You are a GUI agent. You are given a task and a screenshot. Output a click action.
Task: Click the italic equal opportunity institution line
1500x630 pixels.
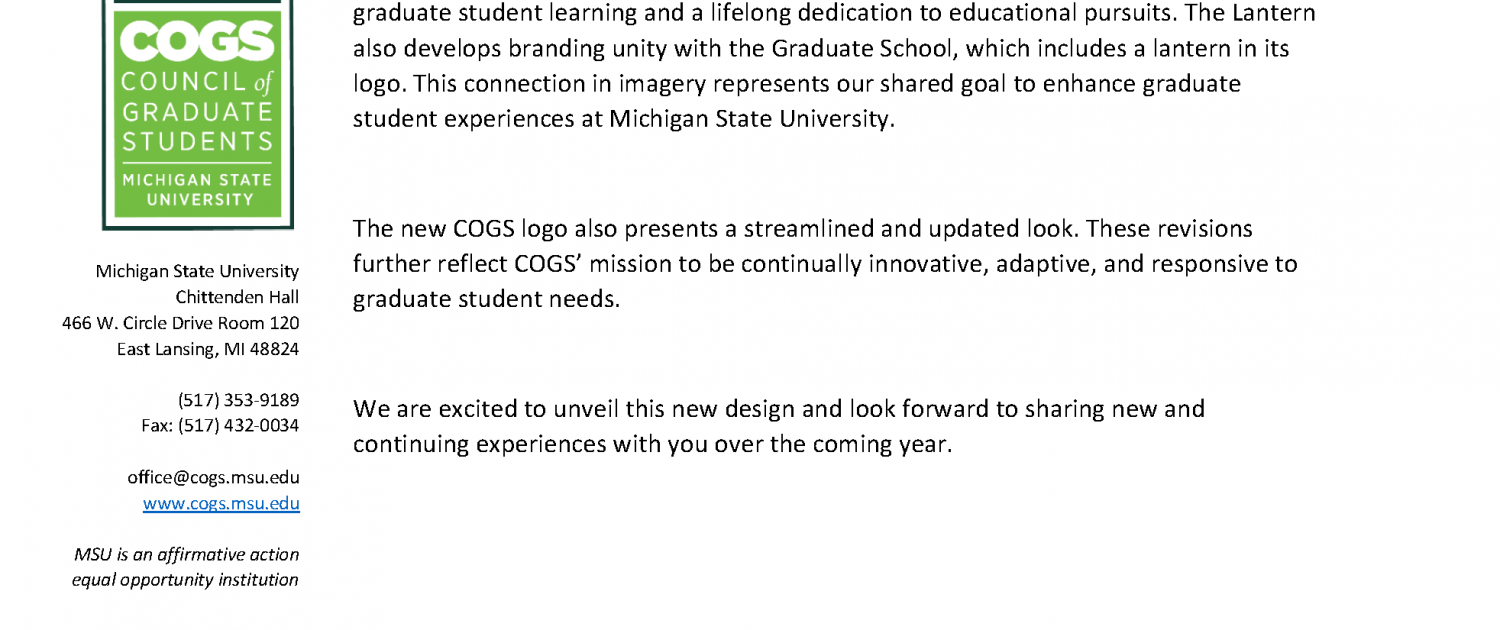click(185, 580)
